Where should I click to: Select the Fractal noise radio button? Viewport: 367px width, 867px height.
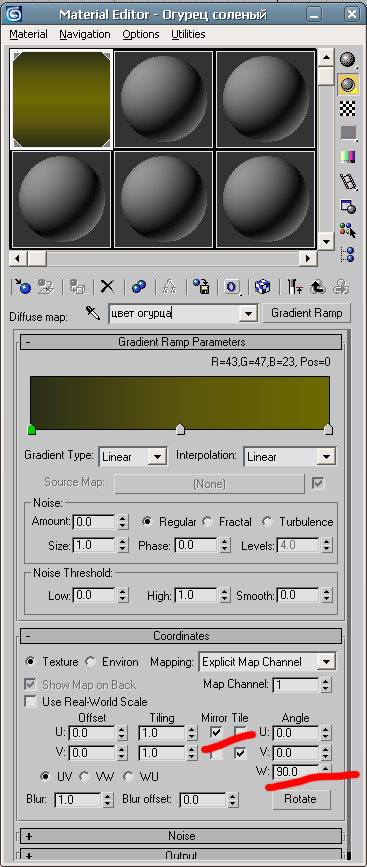pyautogui.click(x=207, y=521)
